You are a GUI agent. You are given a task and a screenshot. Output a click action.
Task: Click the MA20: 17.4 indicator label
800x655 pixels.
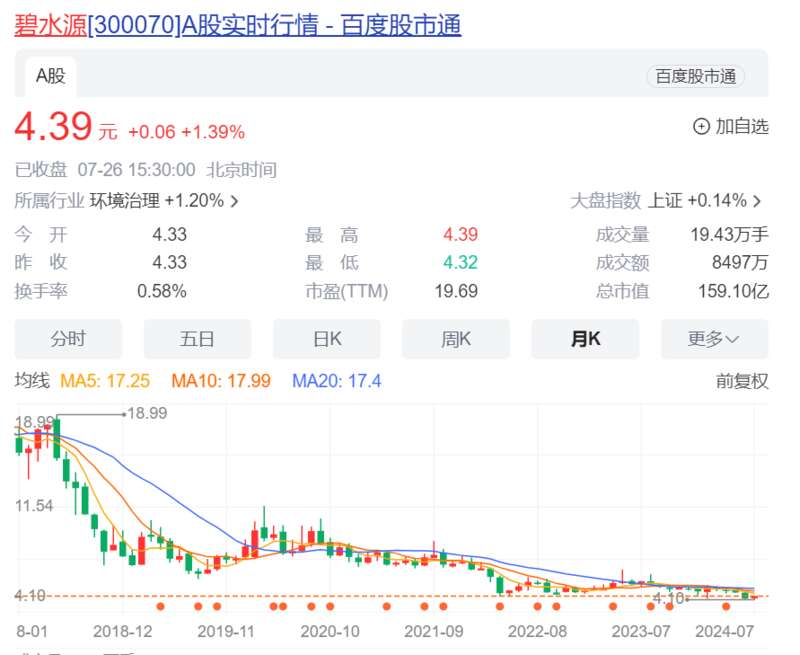337,381
